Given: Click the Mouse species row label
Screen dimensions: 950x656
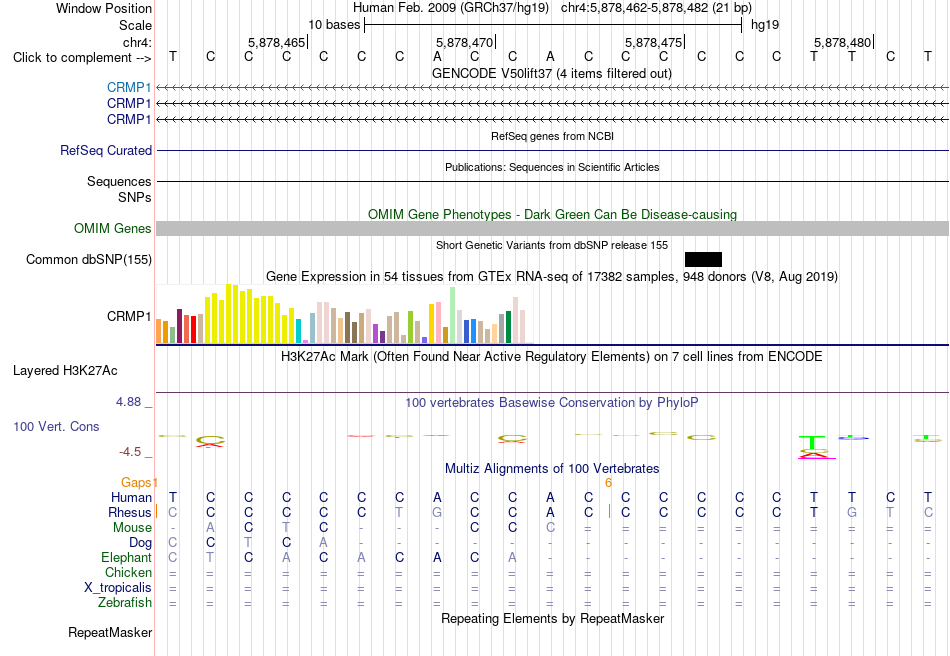Looking at the screenshot, I should [x=132, y=528].
